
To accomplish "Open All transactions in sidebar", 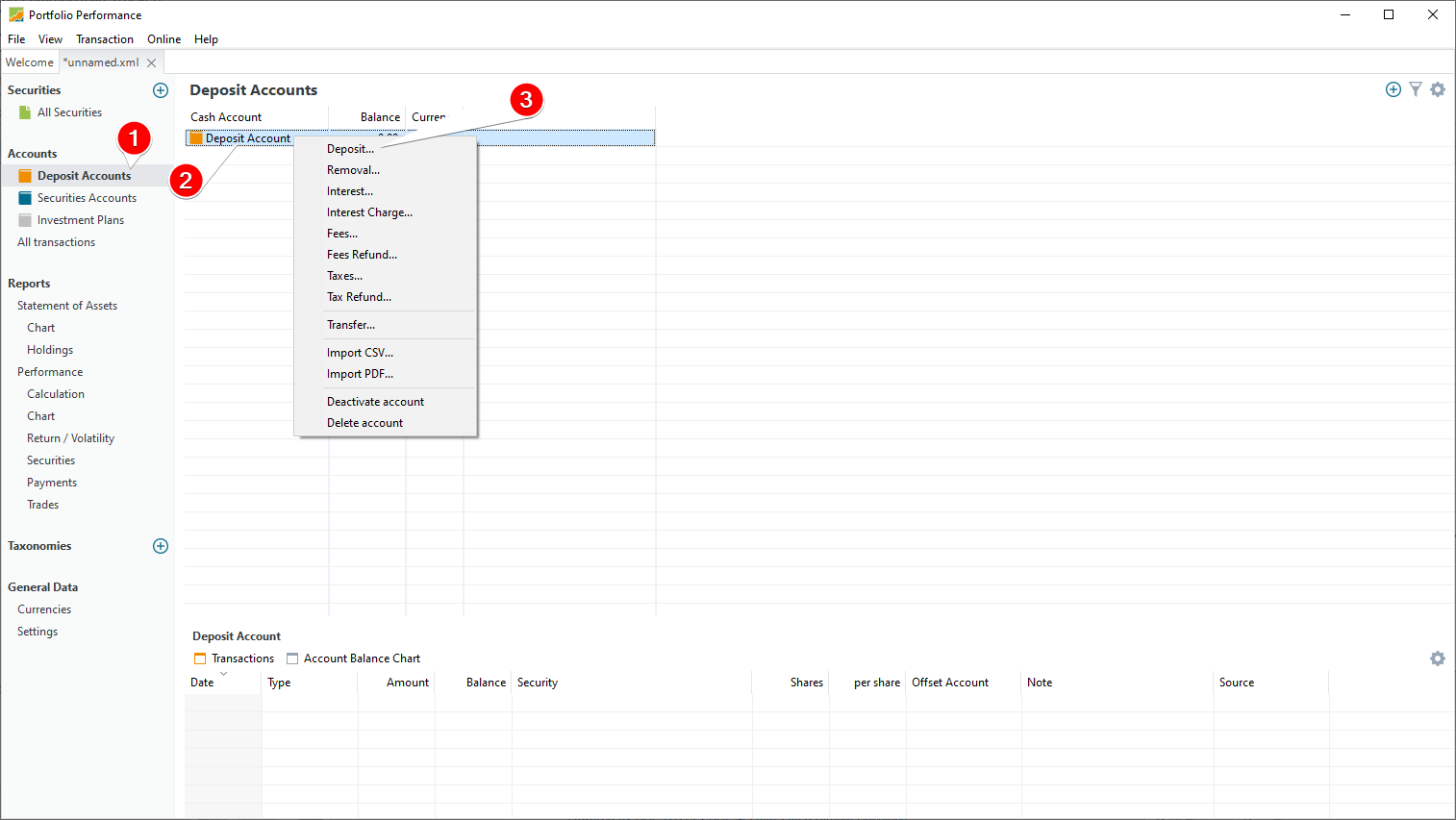I will (x=56, y=242).
